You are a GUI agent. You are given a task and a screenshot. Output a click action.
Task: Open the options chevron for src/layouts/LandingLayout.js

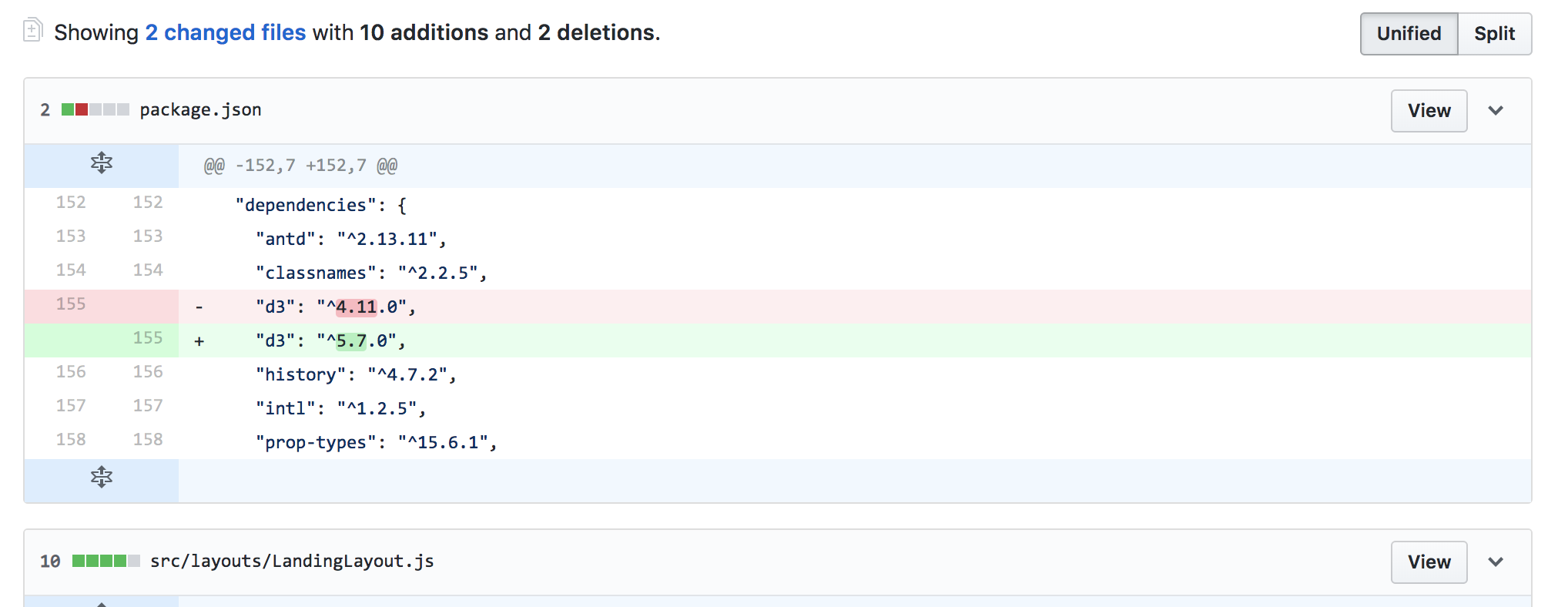[1496, 562]
